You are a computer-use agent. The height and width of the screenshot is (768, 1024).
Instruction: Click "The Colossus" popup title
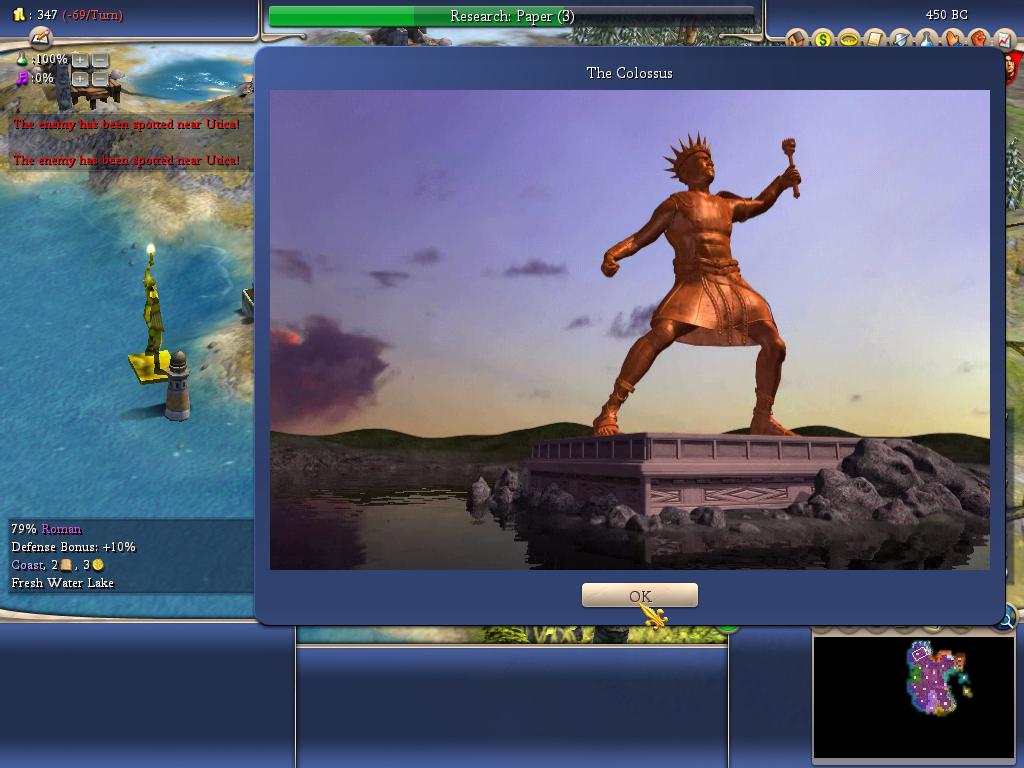[x=629, y=73]
